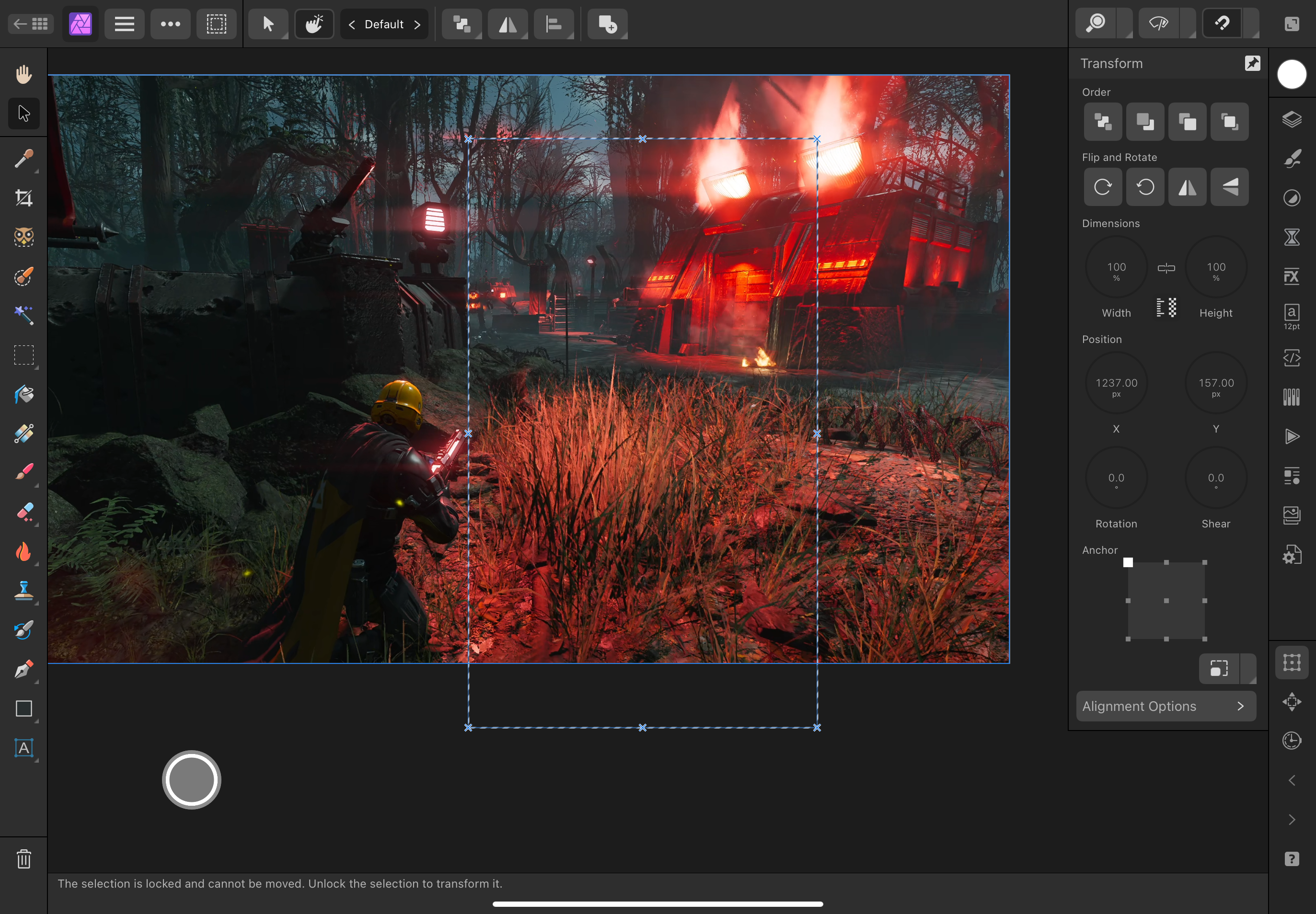Tap the Width 100% dial

click(x=1116, y=267)
